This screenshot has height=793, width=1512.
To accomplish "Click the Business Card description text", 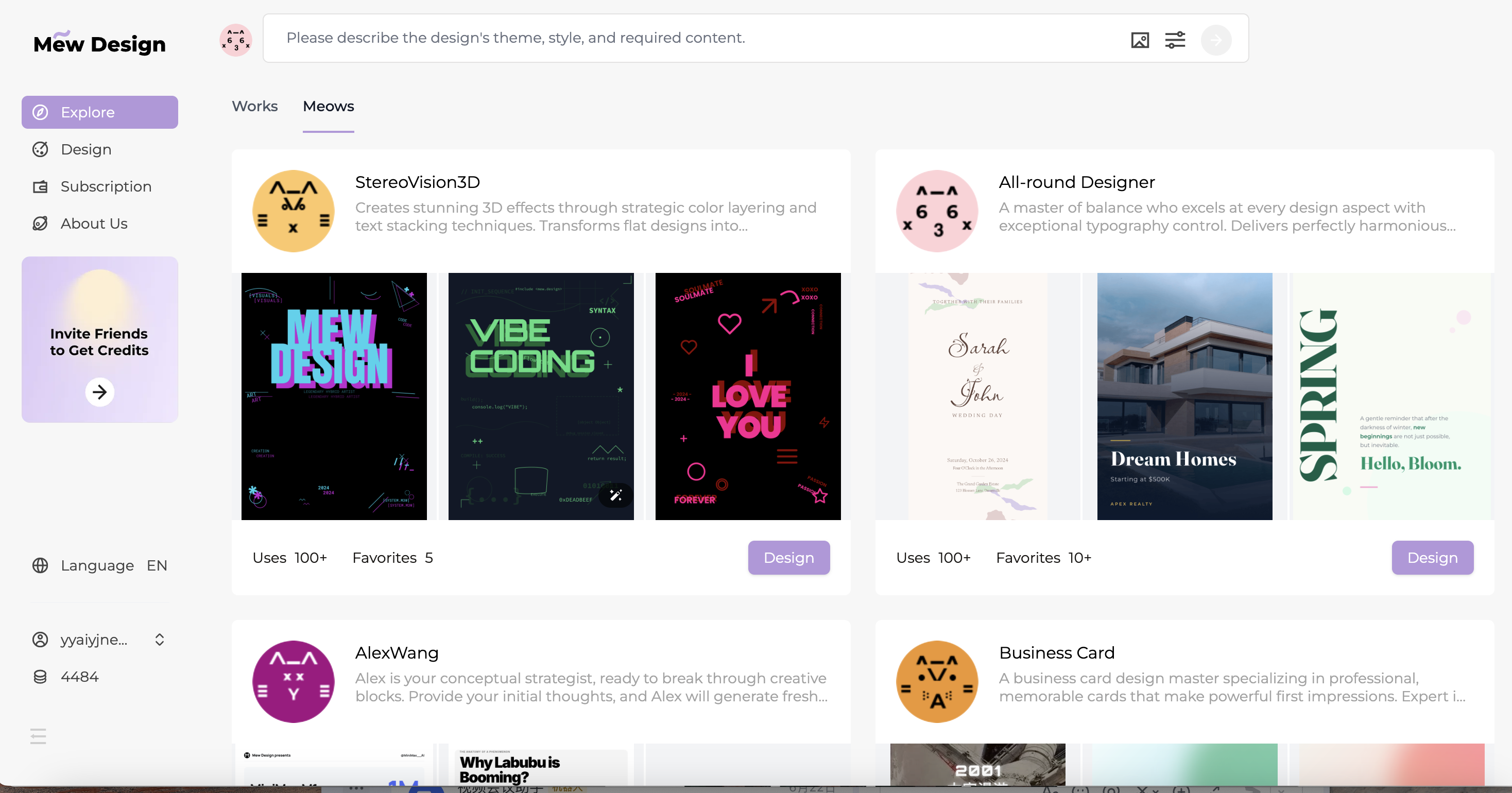I will [x=1232, y=687].
